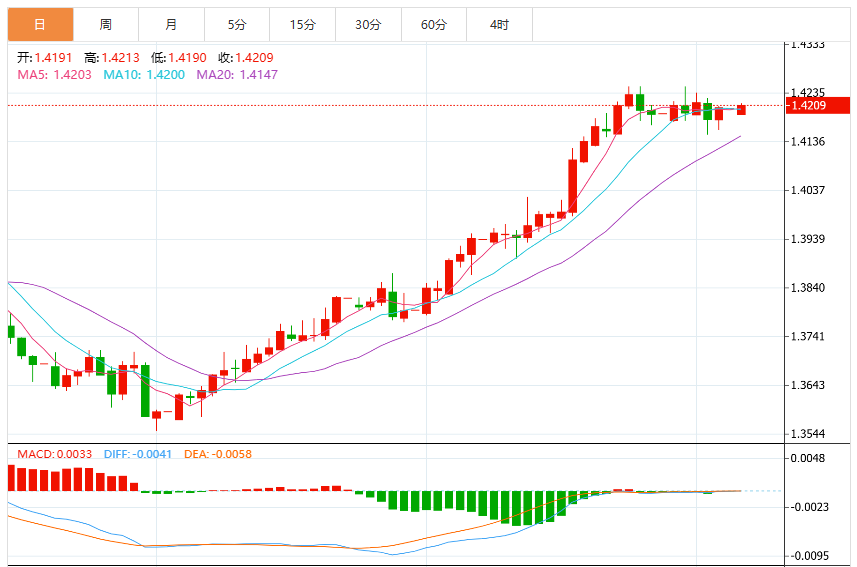The height and width of the screenshot is (567, 857).
Task: Open the 5分 minute chart tab
Action: 237,25
